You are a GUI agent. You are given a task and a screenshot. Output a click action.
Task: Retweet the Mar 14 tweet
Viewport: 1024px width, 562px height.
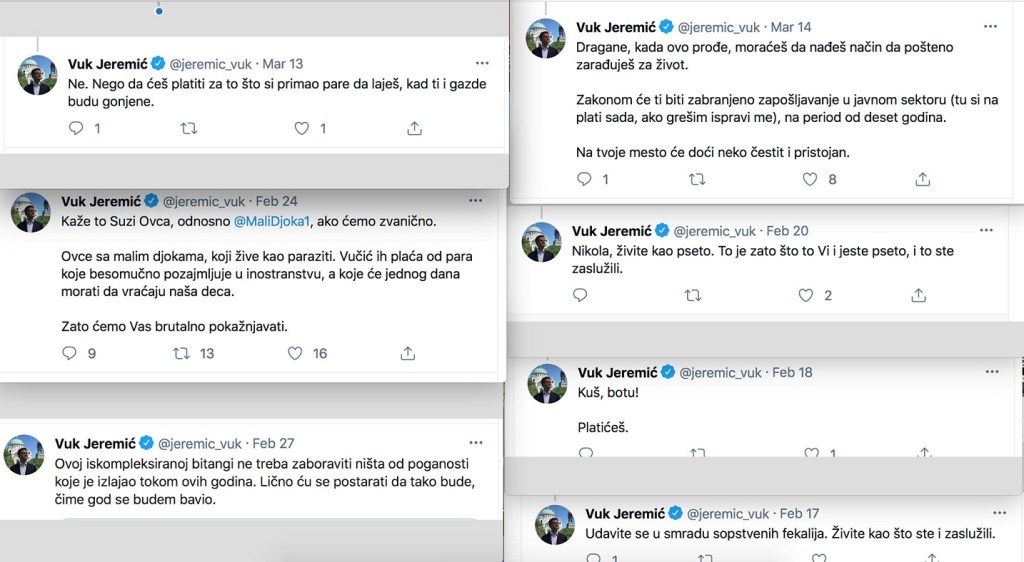[697, 179]
